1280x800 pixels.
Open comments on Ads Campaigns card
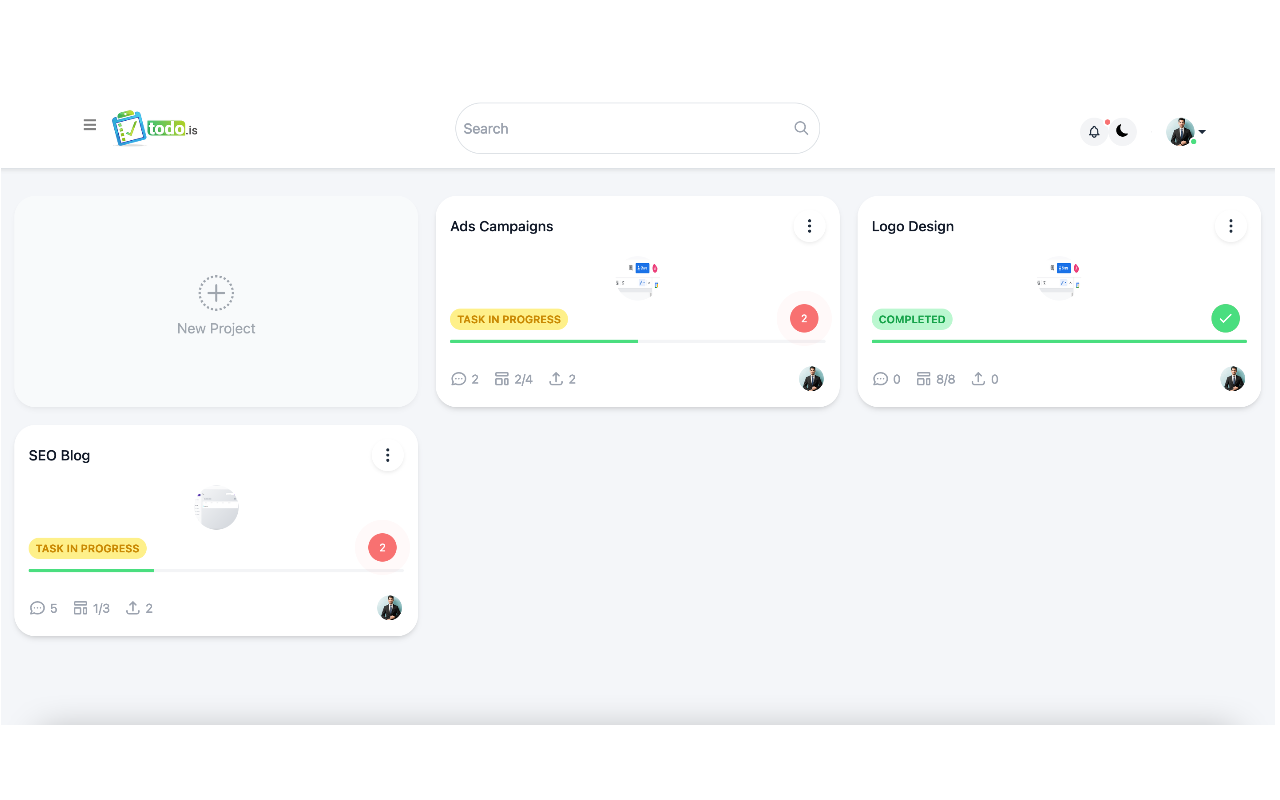(x=458, y=378)
